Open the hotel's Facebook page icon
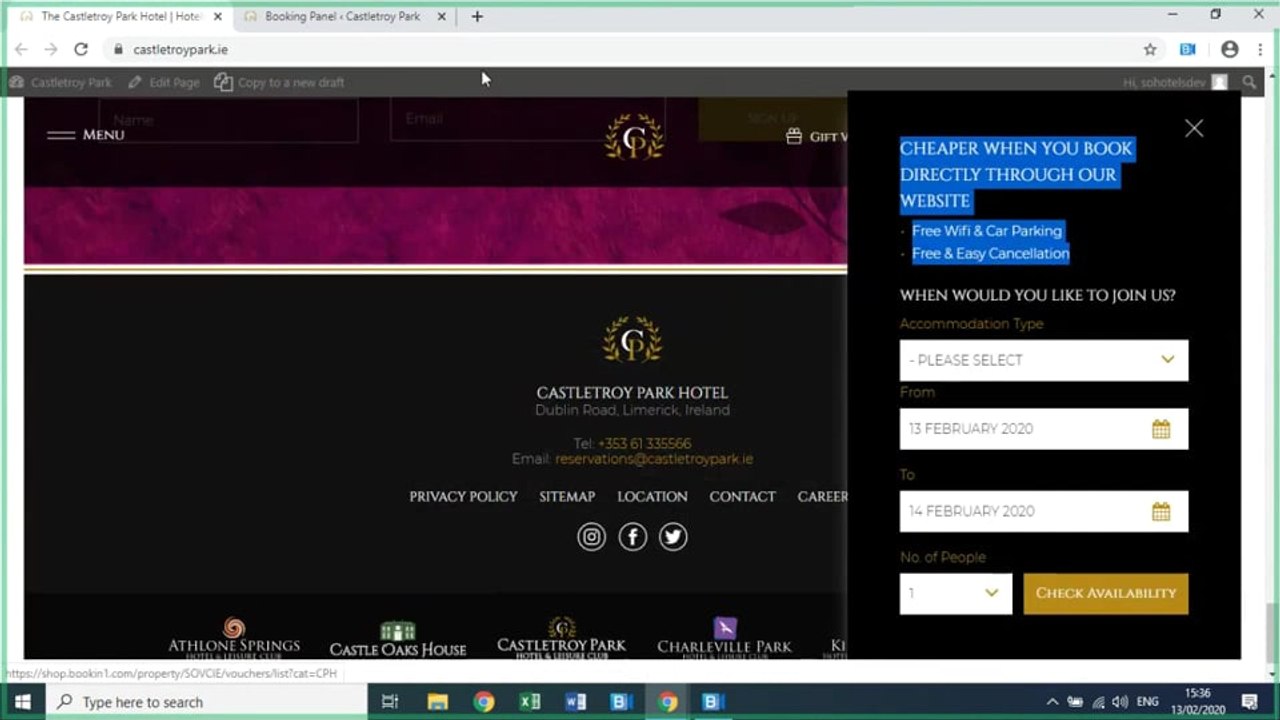Screen dimensions: 1280x720 (x=633, y=537)
